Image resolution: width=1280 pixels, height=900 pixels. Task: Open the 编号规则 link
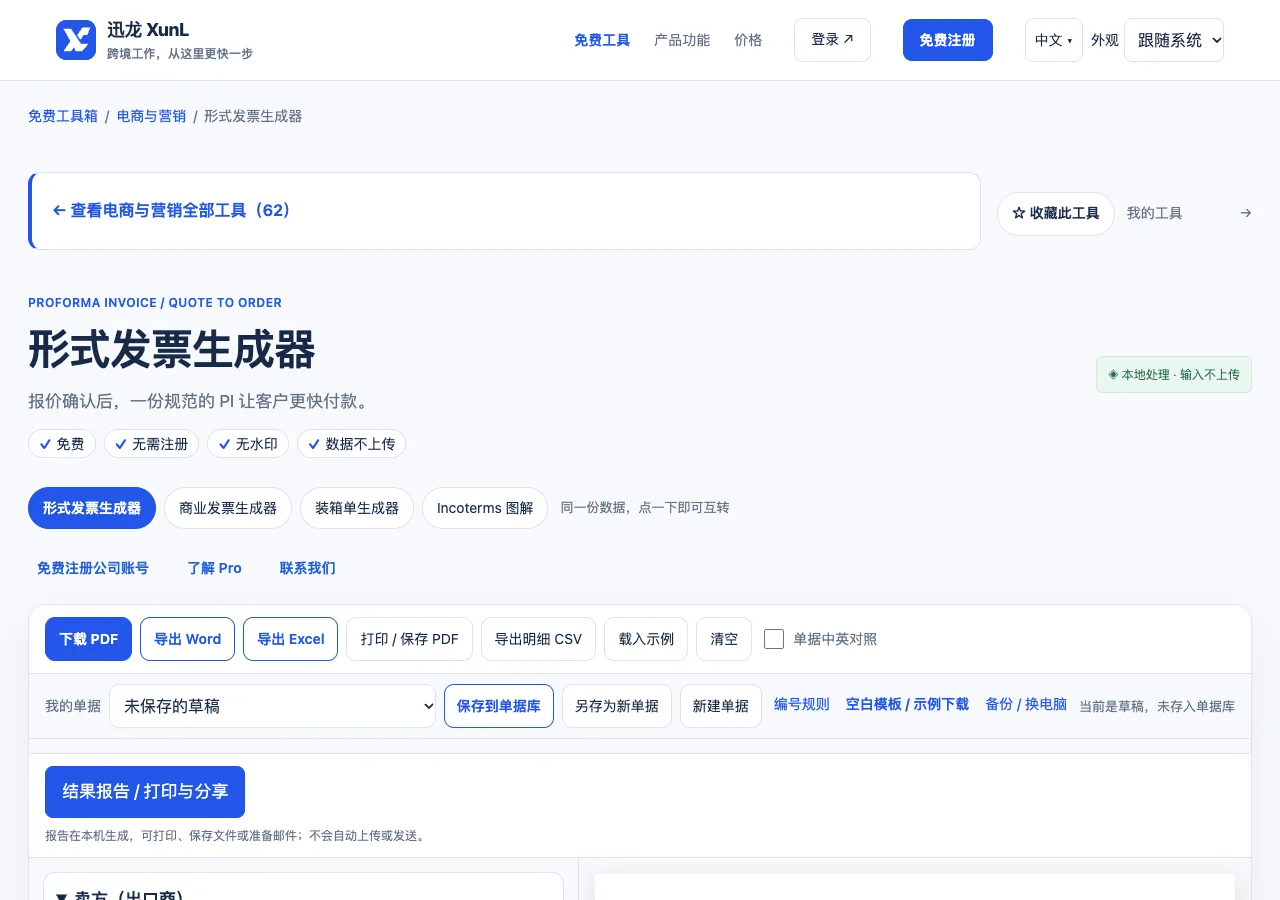tap(802, 704)
